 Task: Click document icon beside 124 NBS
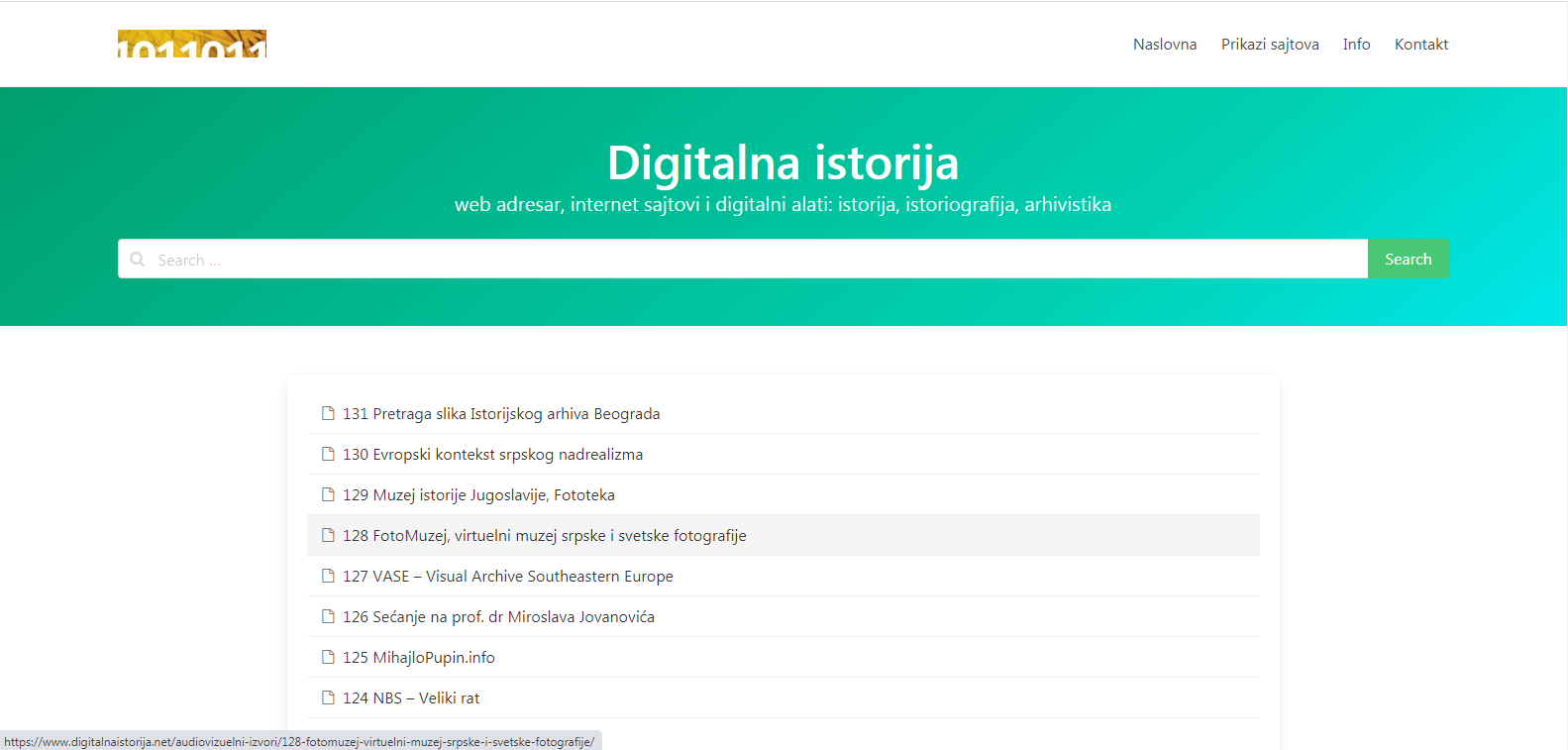(x=328, y=697)
